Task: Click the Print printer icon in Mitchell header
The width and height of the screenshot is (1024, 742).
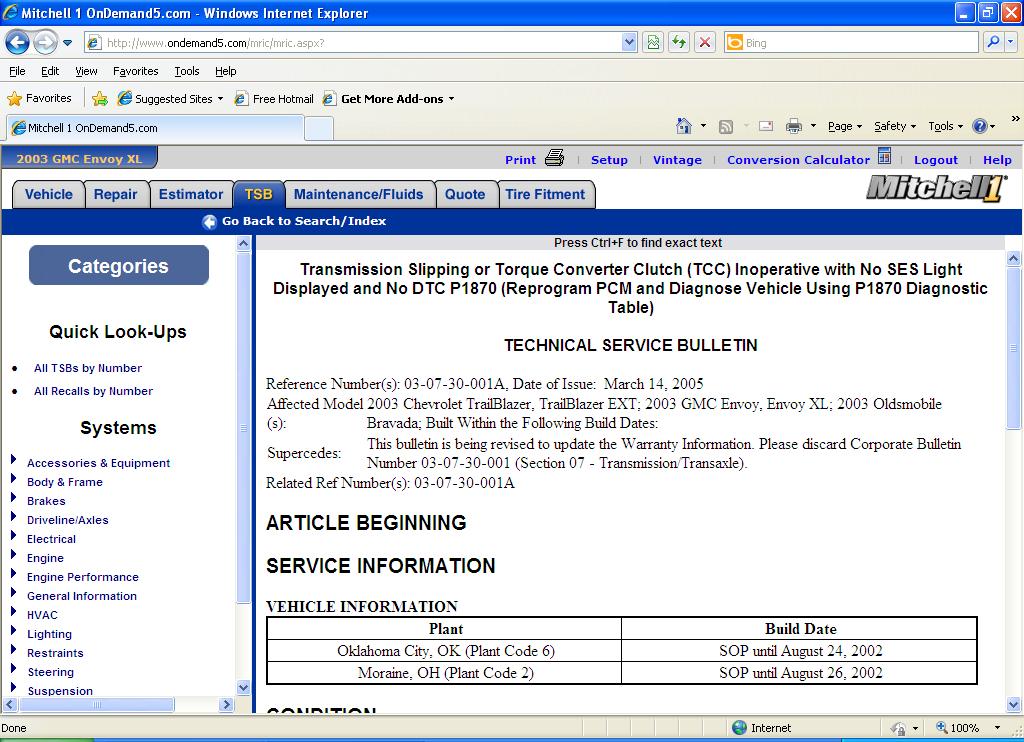Action: (554, 158)
